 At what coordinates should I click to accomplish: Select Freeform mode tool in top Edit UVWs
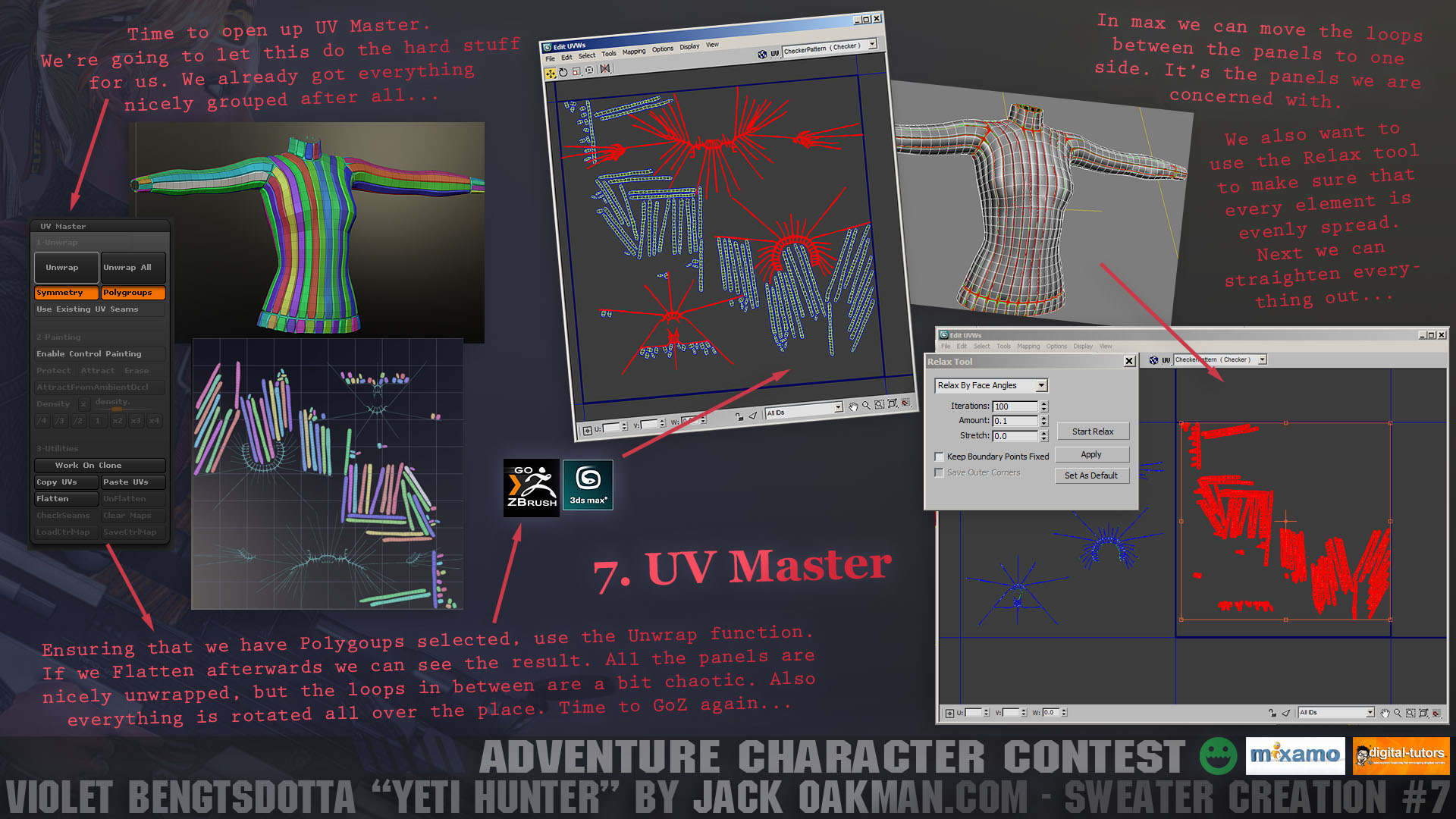[x=589, y=70]
